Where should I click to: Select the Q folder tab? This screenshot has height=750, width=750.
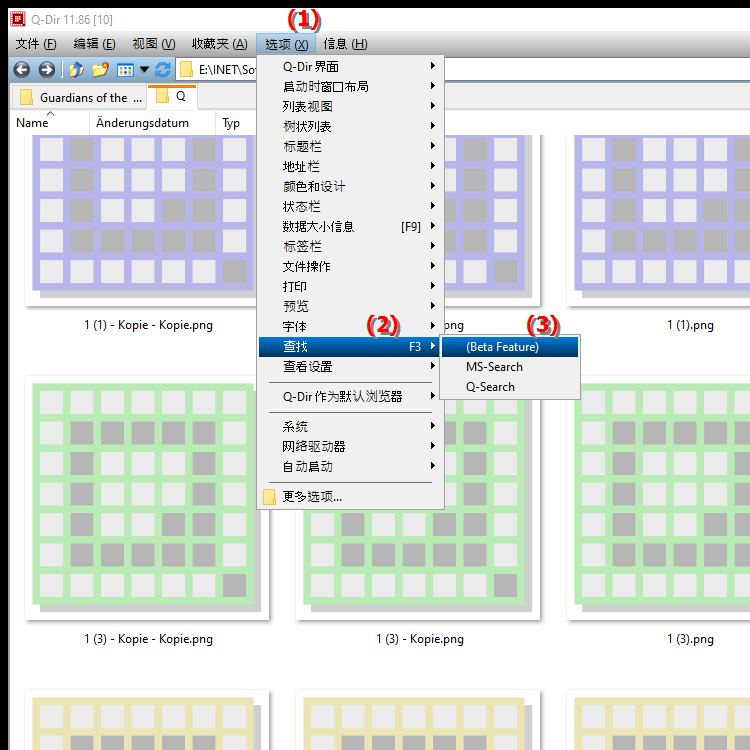(172, 96)
